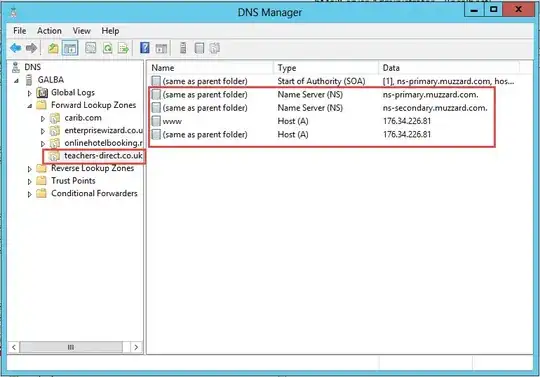Click the New Record toolbar icon
This screenshot has width=540, height=377.
click(199, 48)
